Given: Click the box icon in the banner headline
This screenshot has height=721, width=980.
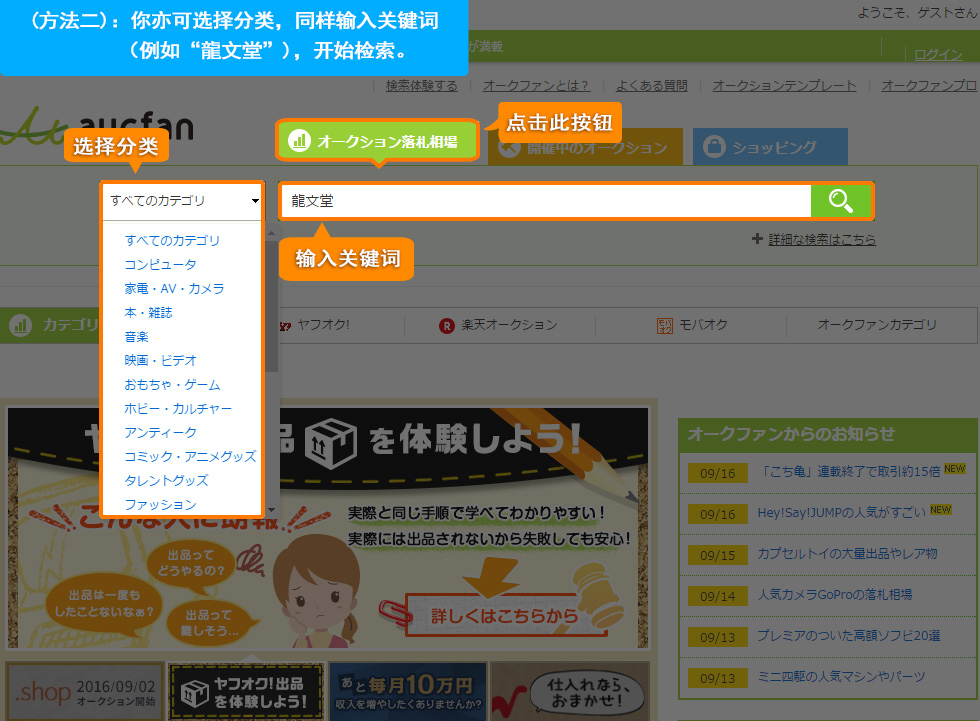Looking at the screenshot, I should 331,442.
